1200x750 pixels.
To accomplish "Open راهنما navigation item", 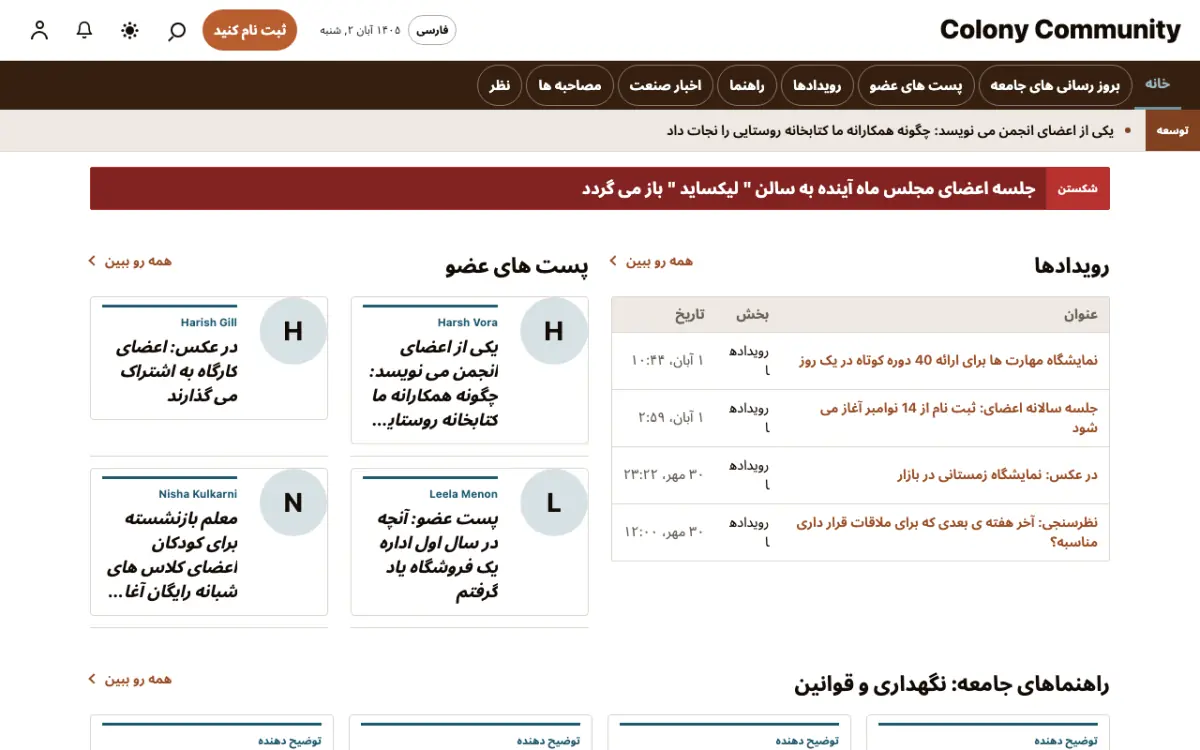I will pyautogui.click(x=747, y=86).
